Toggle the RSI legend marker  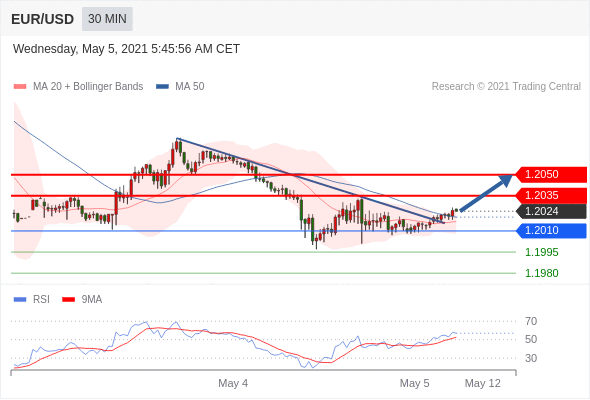pyautogui.click(x=20, y=300)
